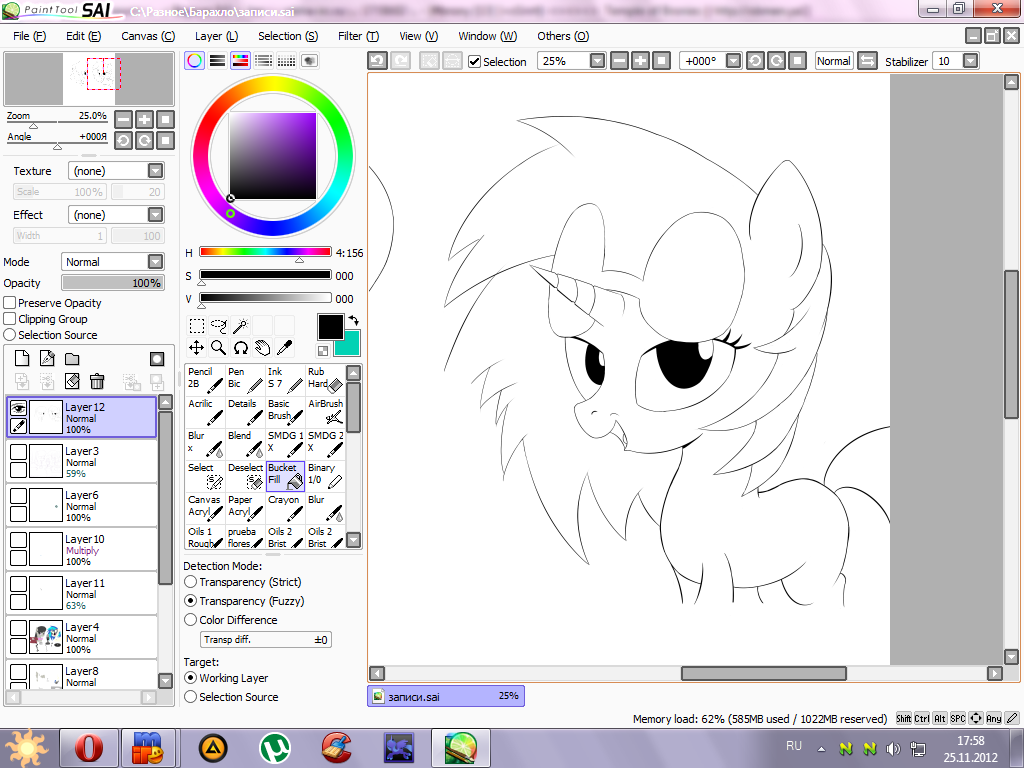The height and width of the screenshot is (768, 1024).
Task: Show the color wheel panel
Action: pos(195,61)
